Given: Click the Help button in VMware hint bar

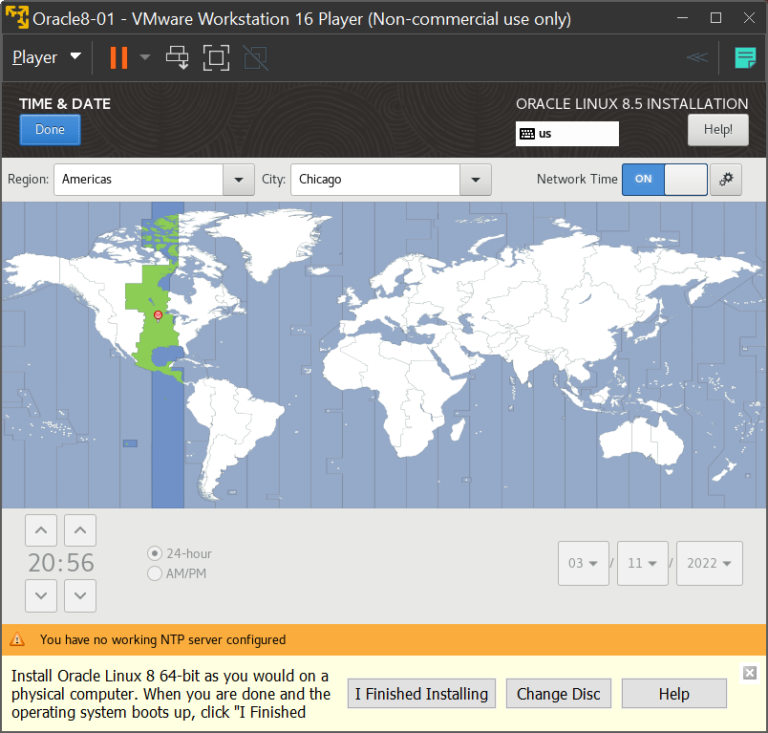Looking at the screenshot, I should (x=674, y=694).
